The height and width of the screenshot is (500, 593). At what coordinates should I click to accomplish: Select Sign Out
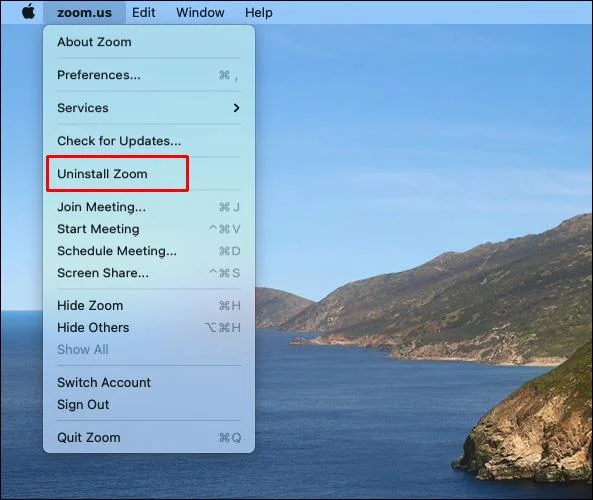149,404
